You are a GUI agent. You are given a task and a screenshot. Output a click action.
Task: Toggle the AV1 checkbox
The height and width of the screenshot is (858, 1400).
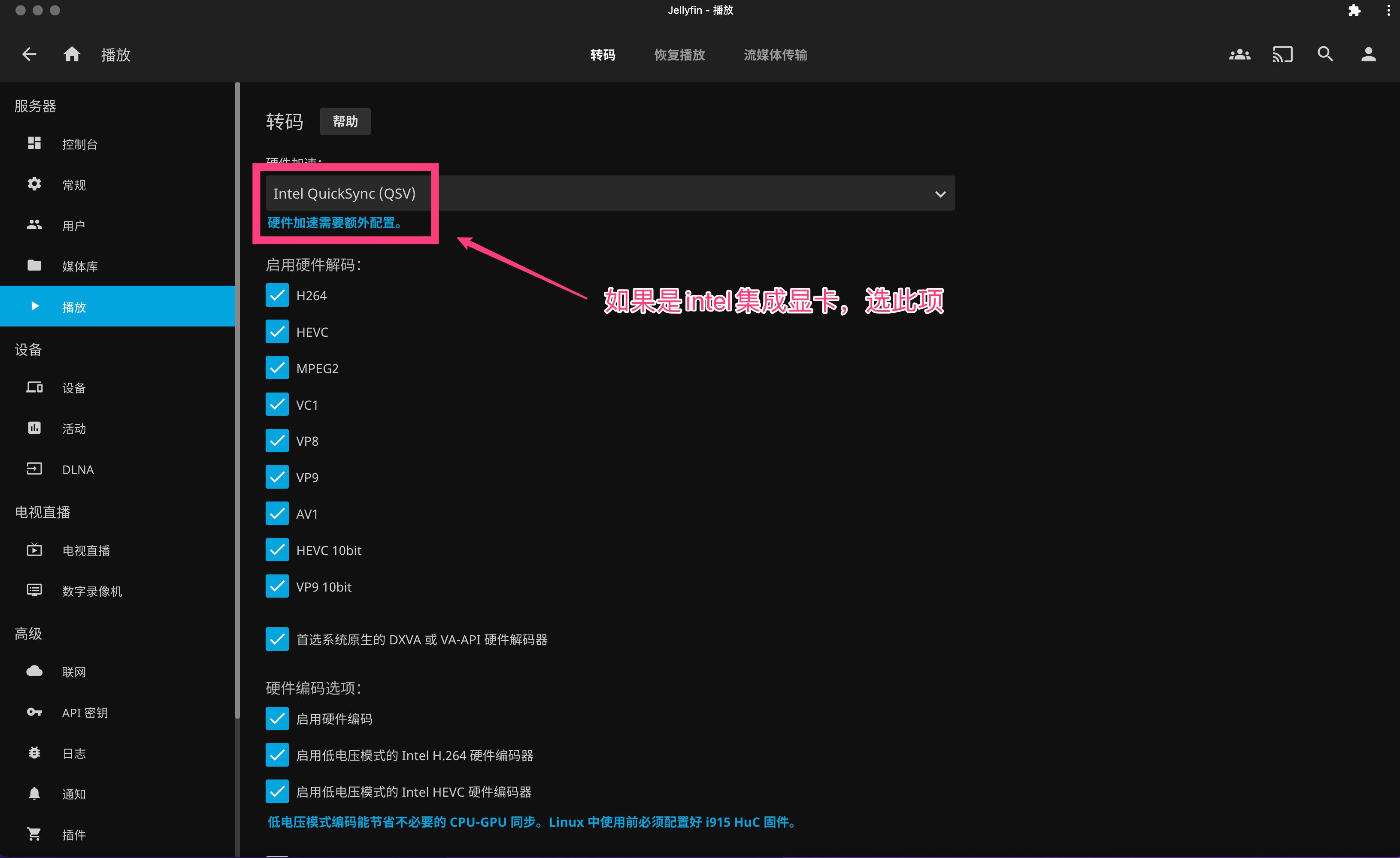277,514
